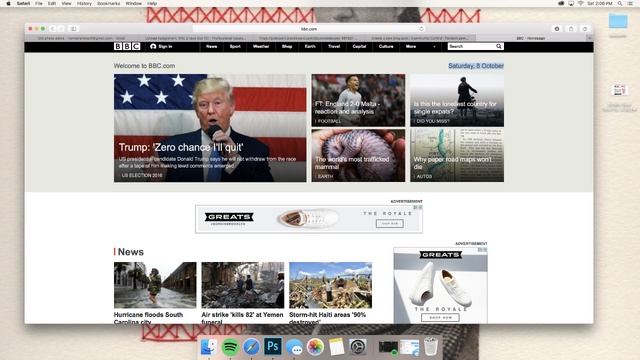Switch to the Gmail tab
Viewport: 640px width, 360px height.
click(81, 38)
